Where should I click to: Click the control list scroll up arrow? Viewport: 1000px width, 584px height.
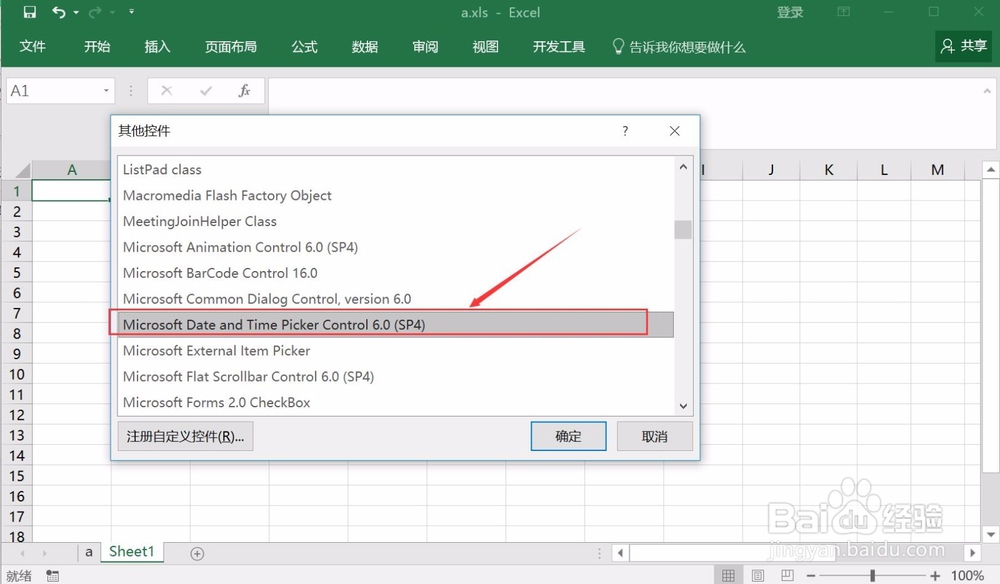click(683, 166)
